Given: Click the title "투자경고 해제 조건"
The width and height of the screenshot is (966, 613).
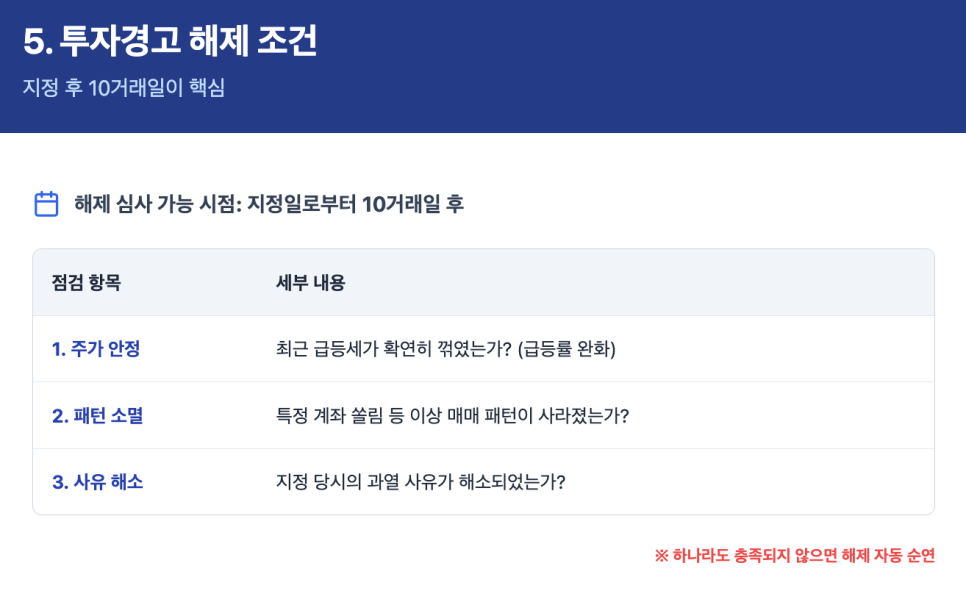Looking at the screenshot, I should [x=189, y=40].
